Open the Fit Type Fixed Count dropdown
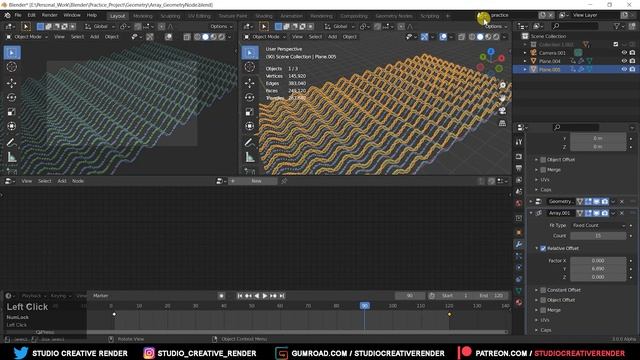The height and width of the screenshot is (360, 640). click(598, 225)
